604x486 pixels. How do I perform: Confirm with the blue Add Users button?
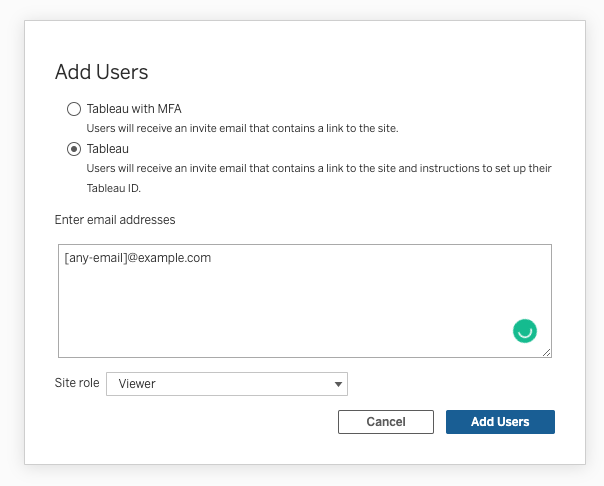pos(500,422)
